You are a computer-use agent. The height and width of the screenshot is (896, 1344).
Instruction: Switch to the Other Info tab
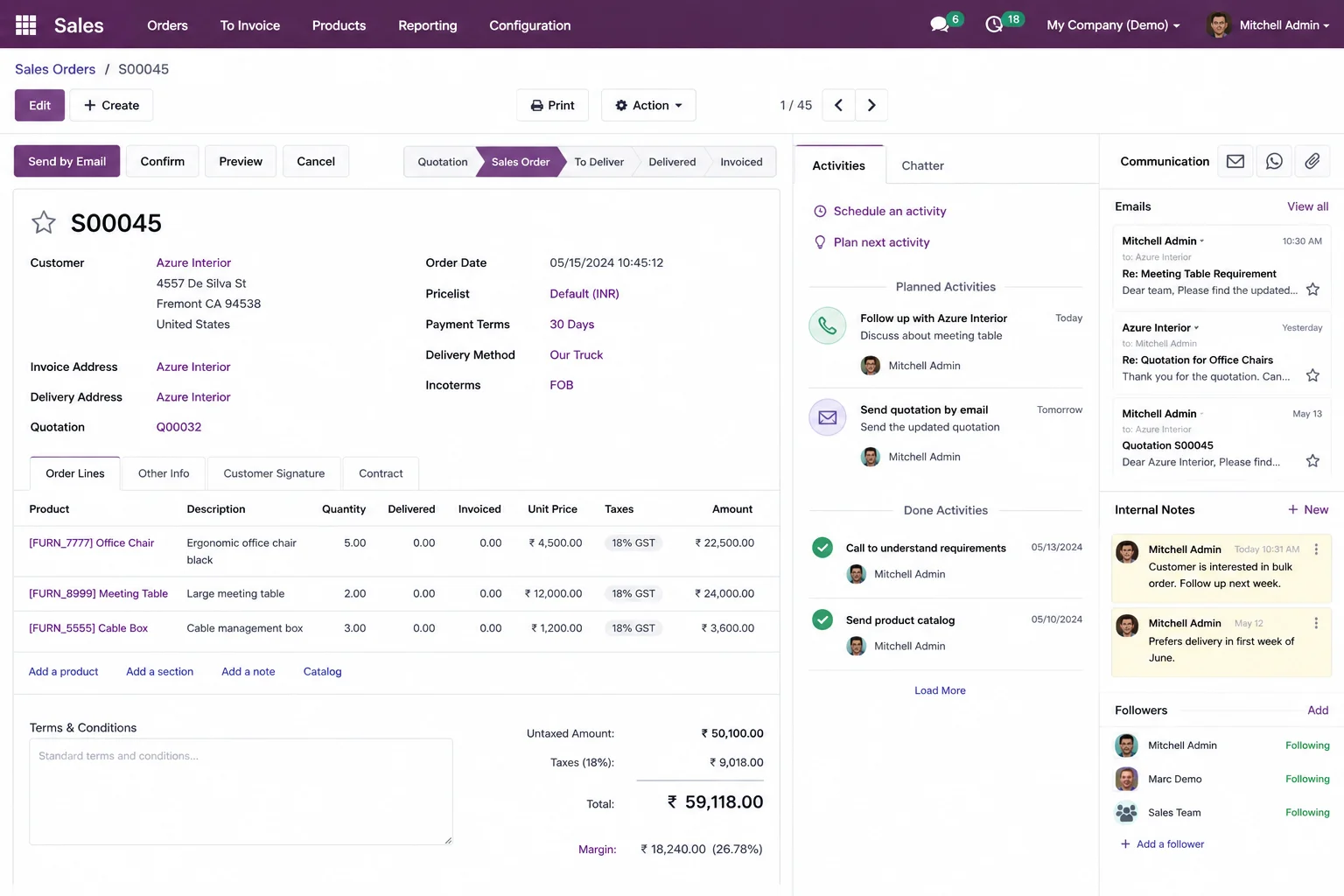coord(164,473)
